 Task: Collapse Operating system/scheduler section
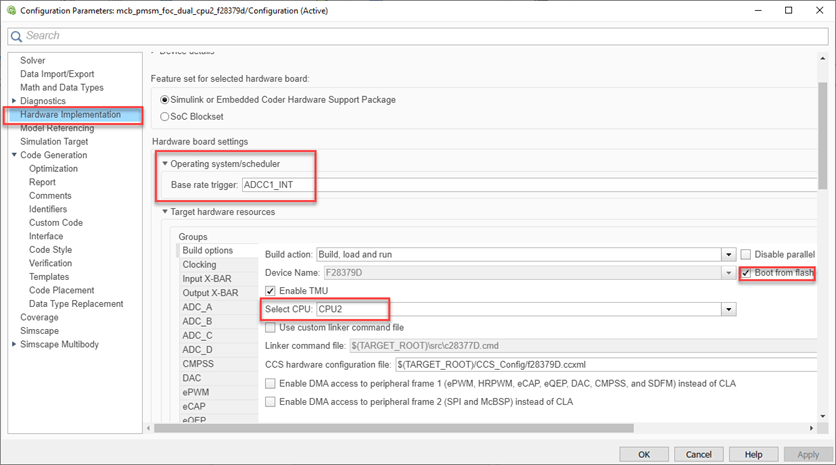(165, 164)
